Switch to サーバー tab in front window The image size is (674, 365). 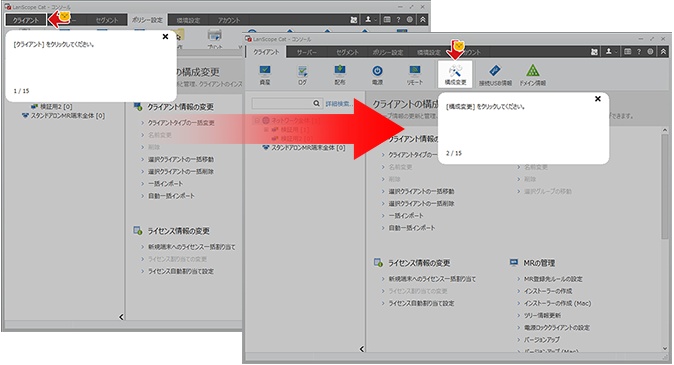point(307,52)
